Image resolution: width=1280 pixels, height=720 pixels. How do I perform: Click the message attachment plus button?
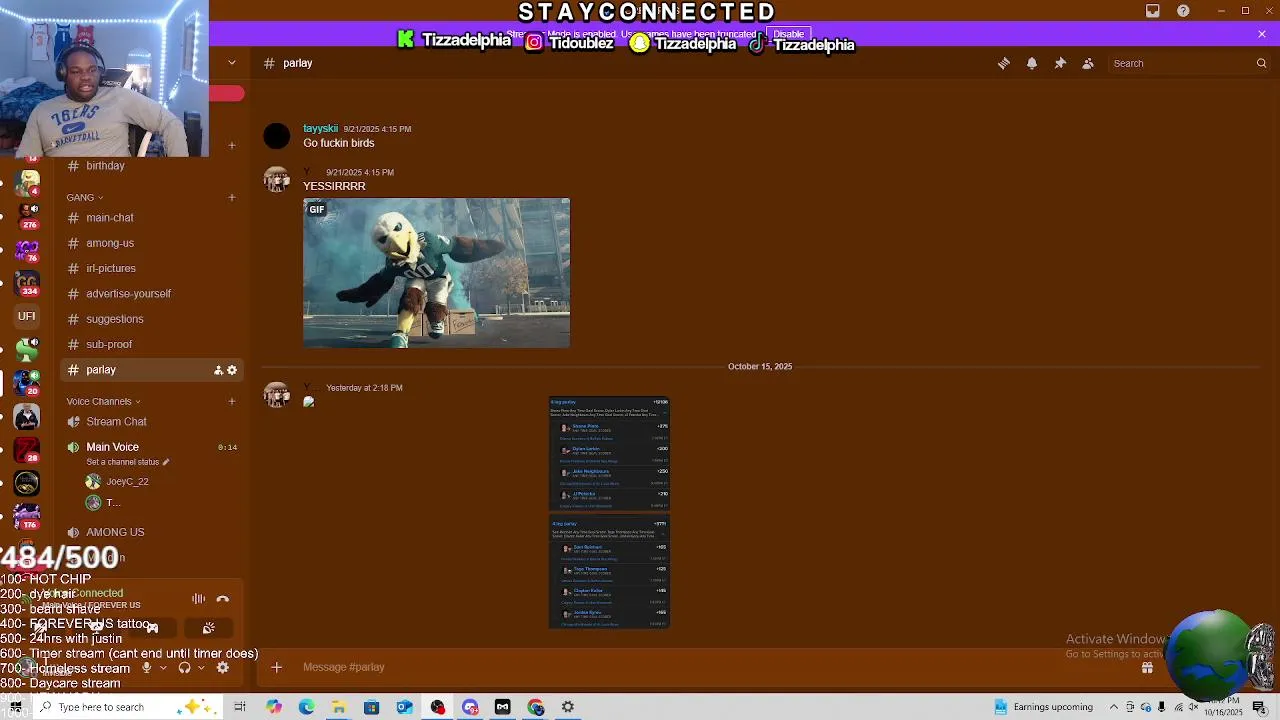point(277,667)
